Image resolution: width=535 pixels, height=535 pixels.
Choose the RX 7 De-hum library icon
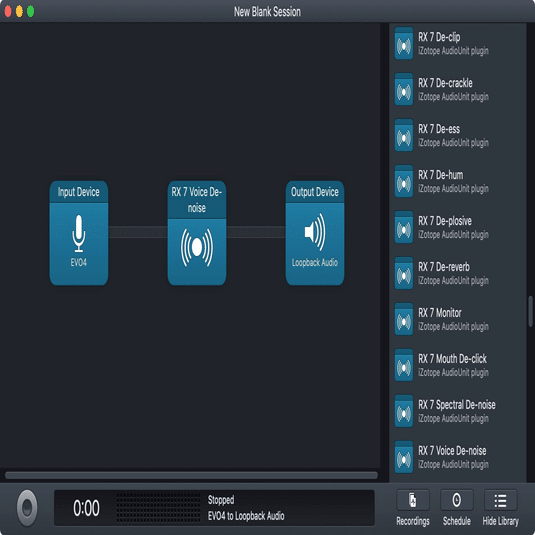point(404,182)
